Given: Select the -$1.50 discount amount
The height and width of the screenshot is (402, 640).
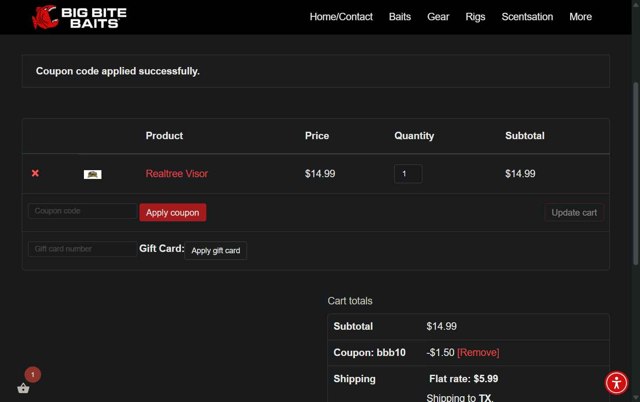Looking at the screenshot, I should (440, 352).
